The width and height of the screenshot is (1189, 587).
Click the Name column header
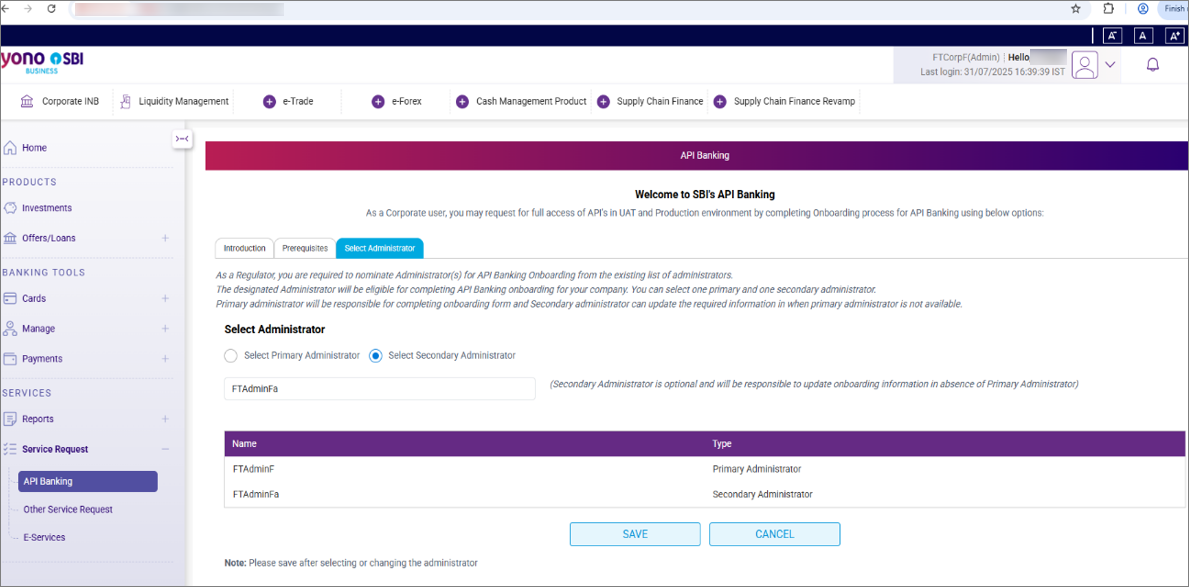pyautogui.click(x=244, y=444)
